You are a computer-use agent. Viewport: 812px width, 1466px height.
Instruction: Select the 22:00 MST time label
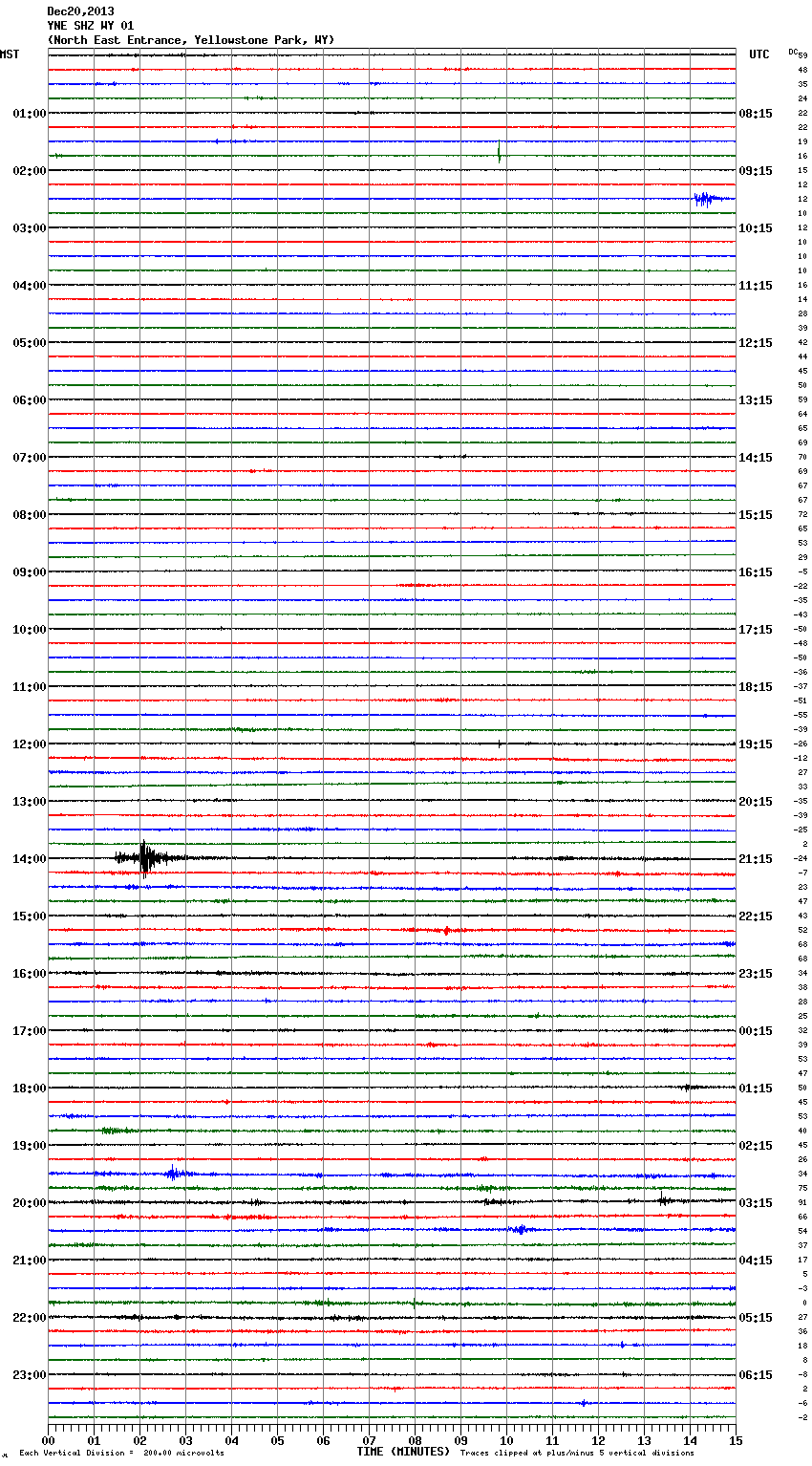[30, 1318]
